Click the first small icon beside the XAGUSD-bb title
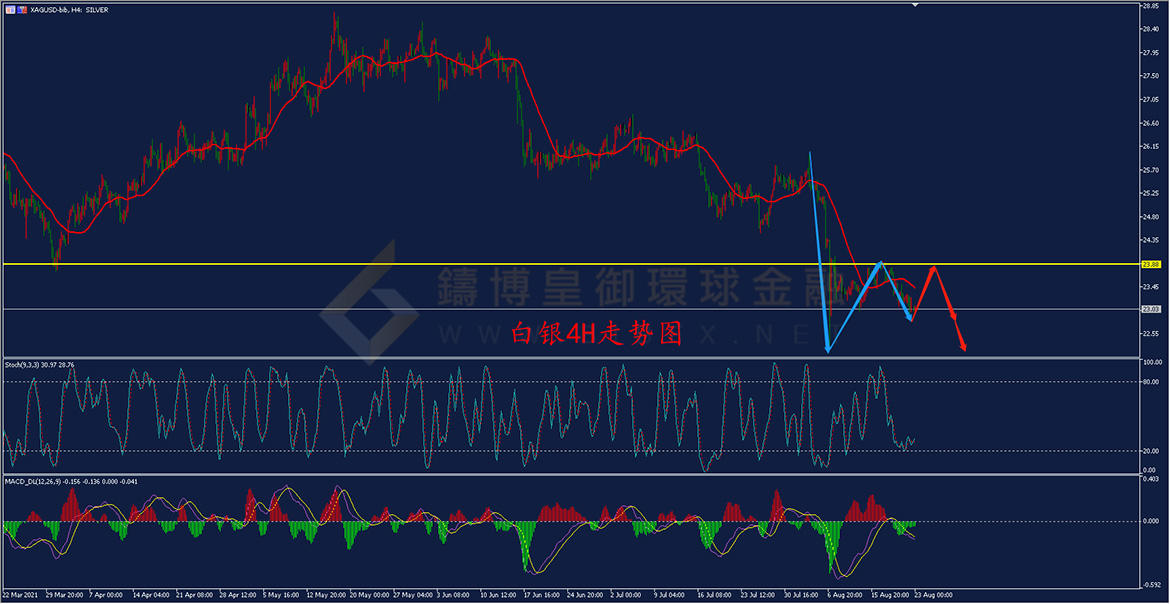 9,9
